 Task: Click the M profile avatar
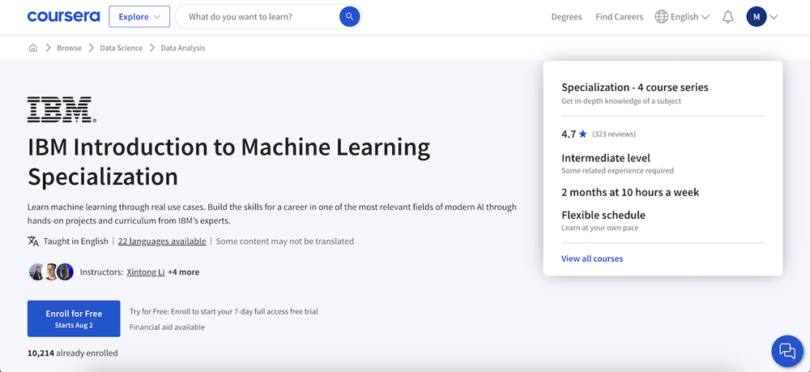(756, 17)
